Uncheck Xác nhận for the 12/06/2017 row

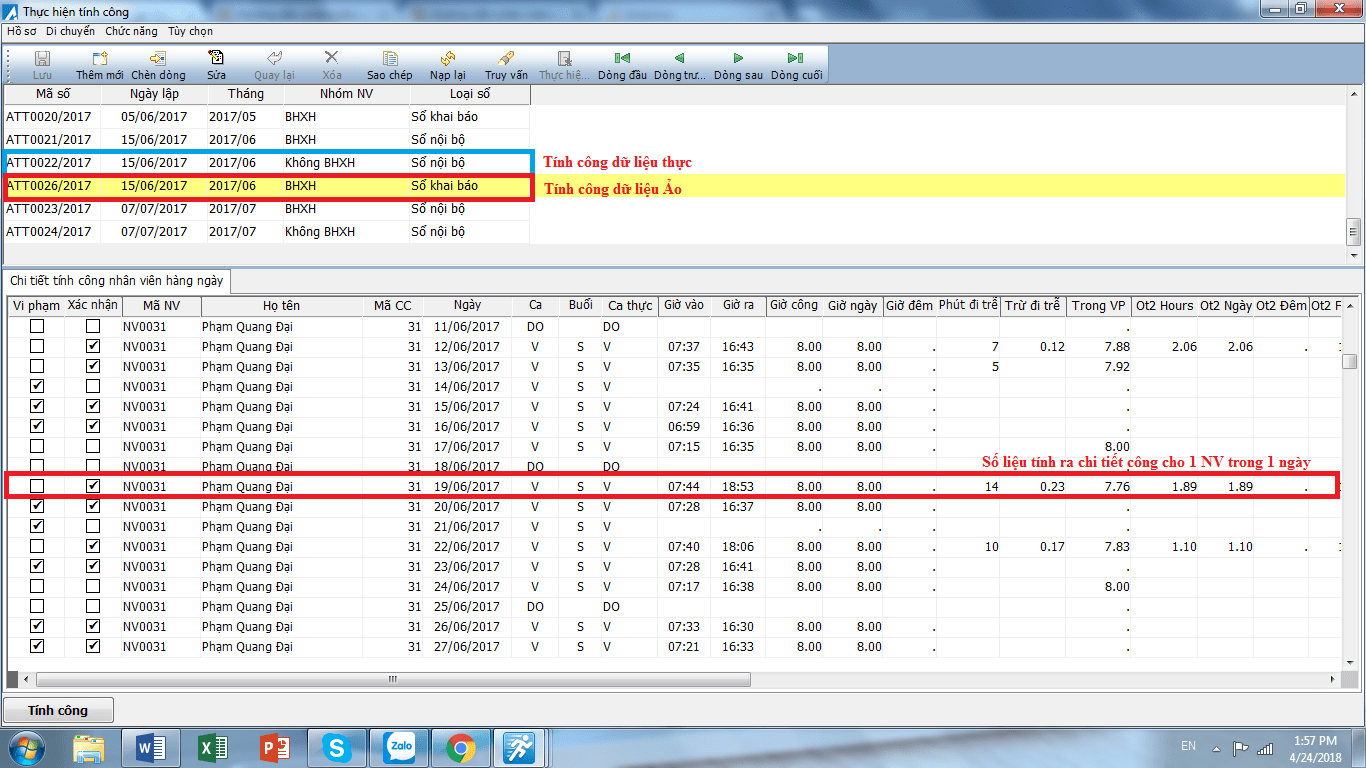click(93, 347)
